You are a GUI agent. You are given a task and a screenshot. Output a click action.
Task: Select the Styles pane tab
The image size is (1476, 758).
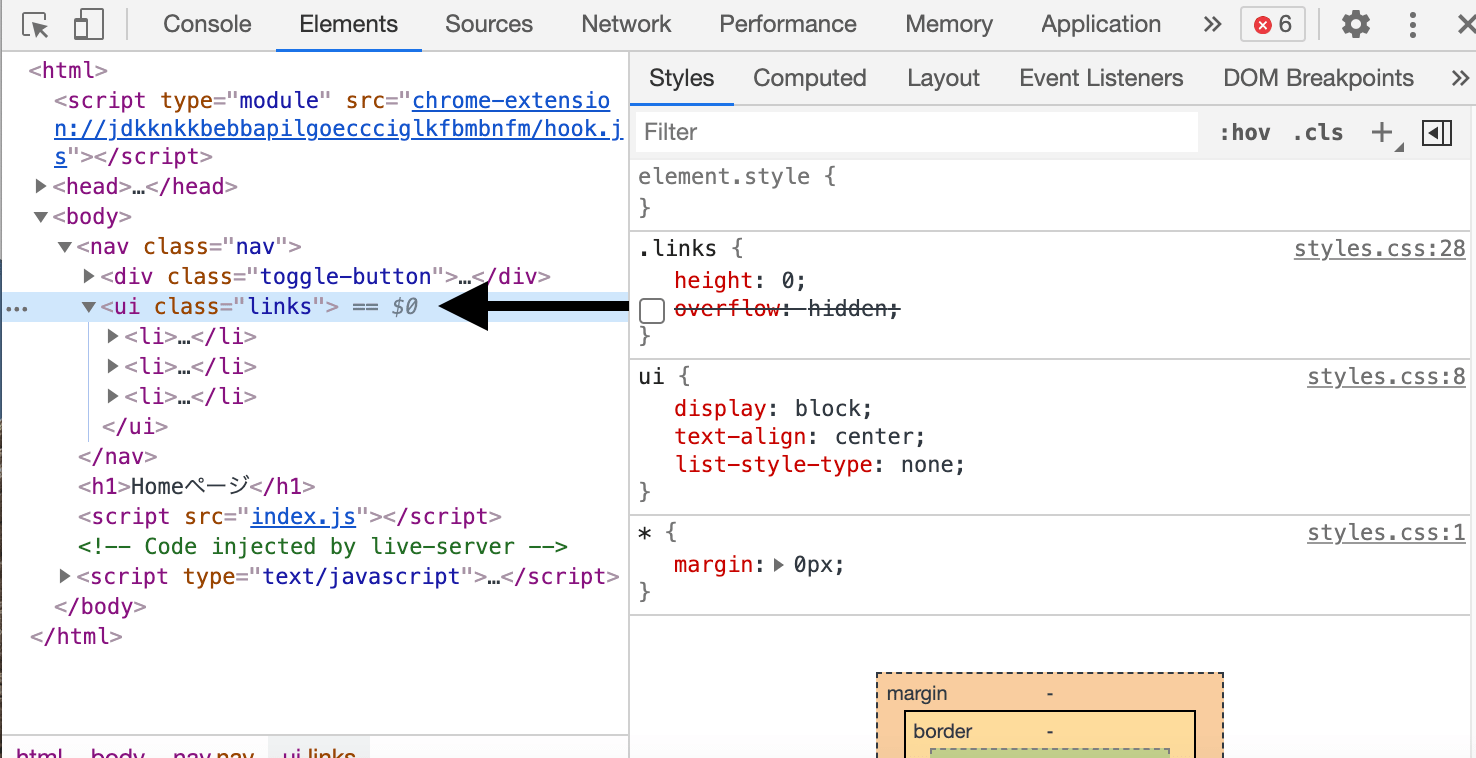coord(682,78)
